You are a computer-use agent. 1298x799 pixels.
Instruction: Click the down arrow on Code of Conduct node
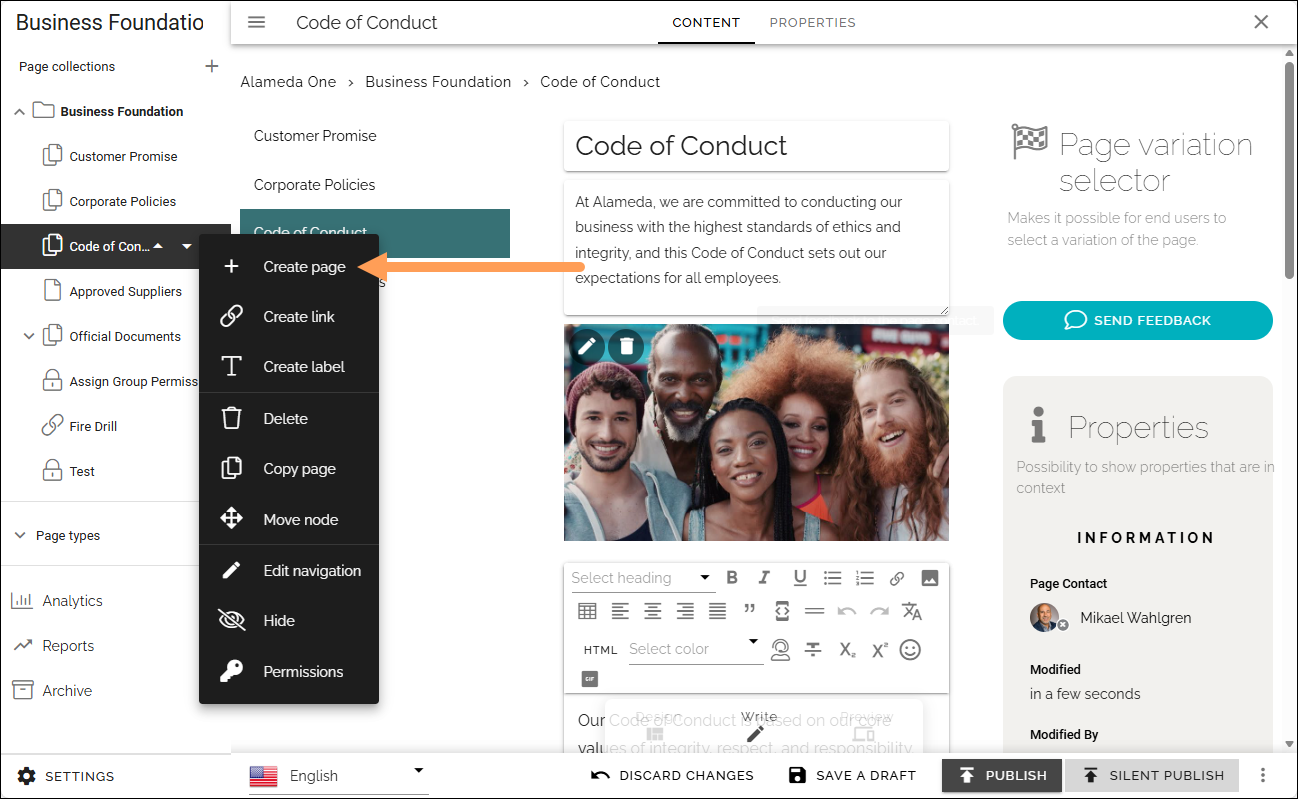(186, 246)
